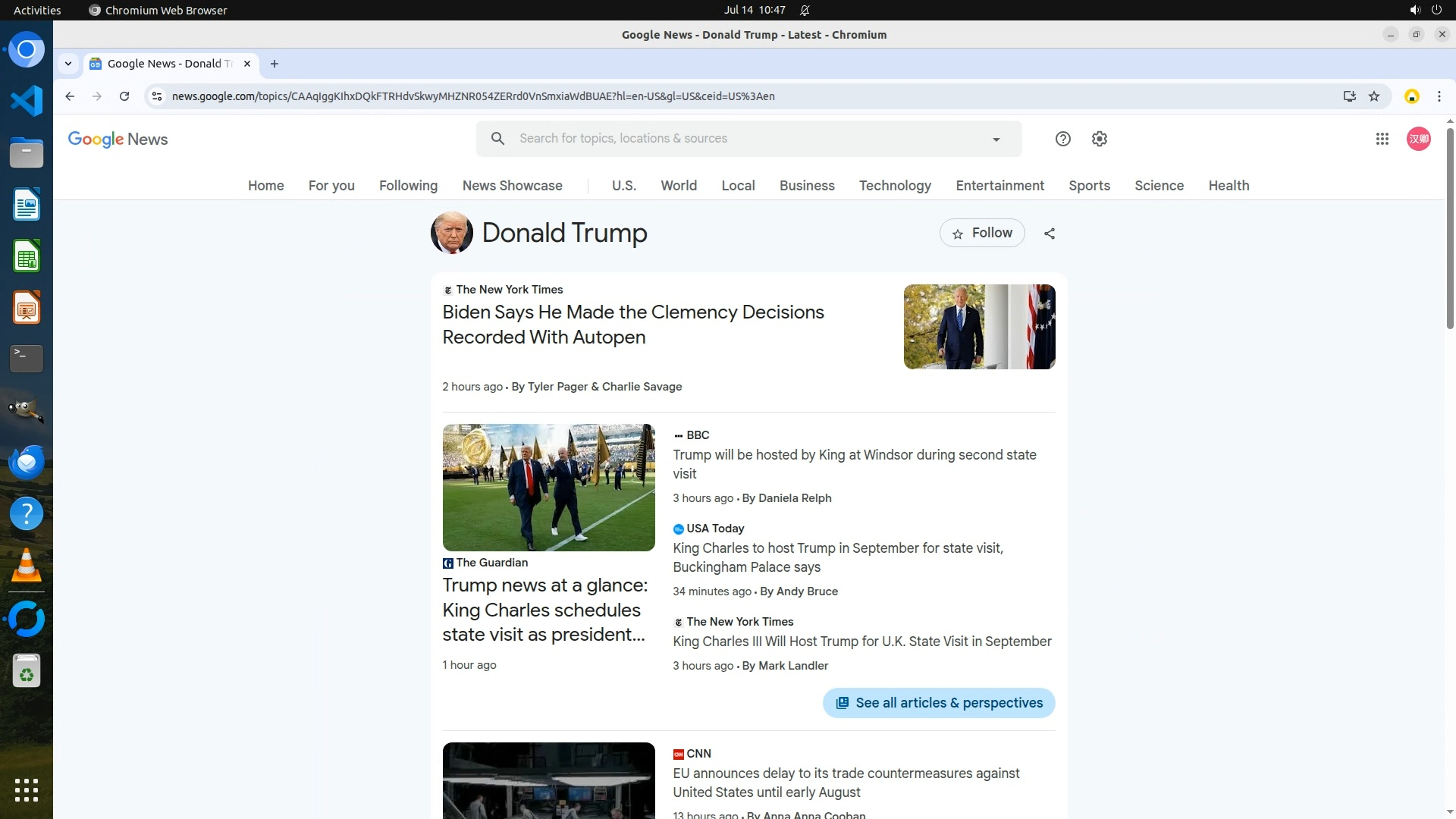Go to the For you section
The image size is (1456, 819).
[331, 186]
